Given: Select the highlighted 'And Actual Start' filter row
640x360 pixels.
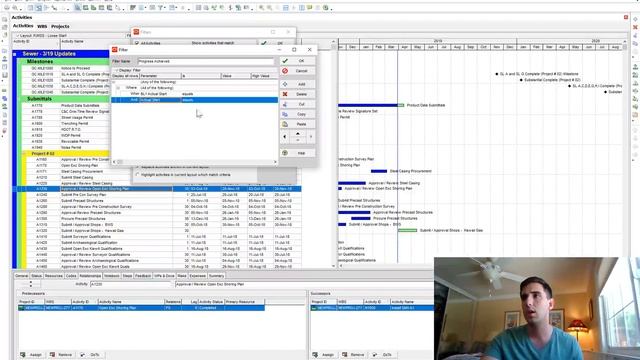Looking at the screenshot, I should (x=195, y=100).
